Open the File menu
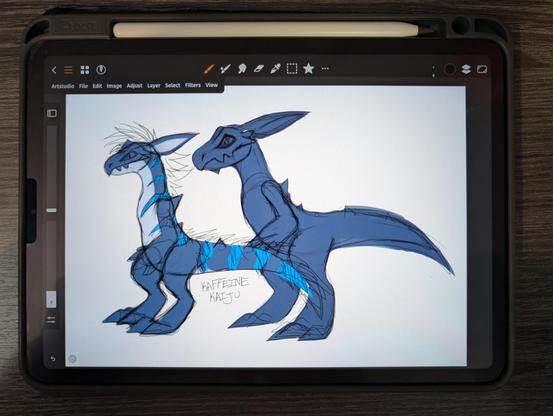Screen dimensions: 553x416 [83, 86]
